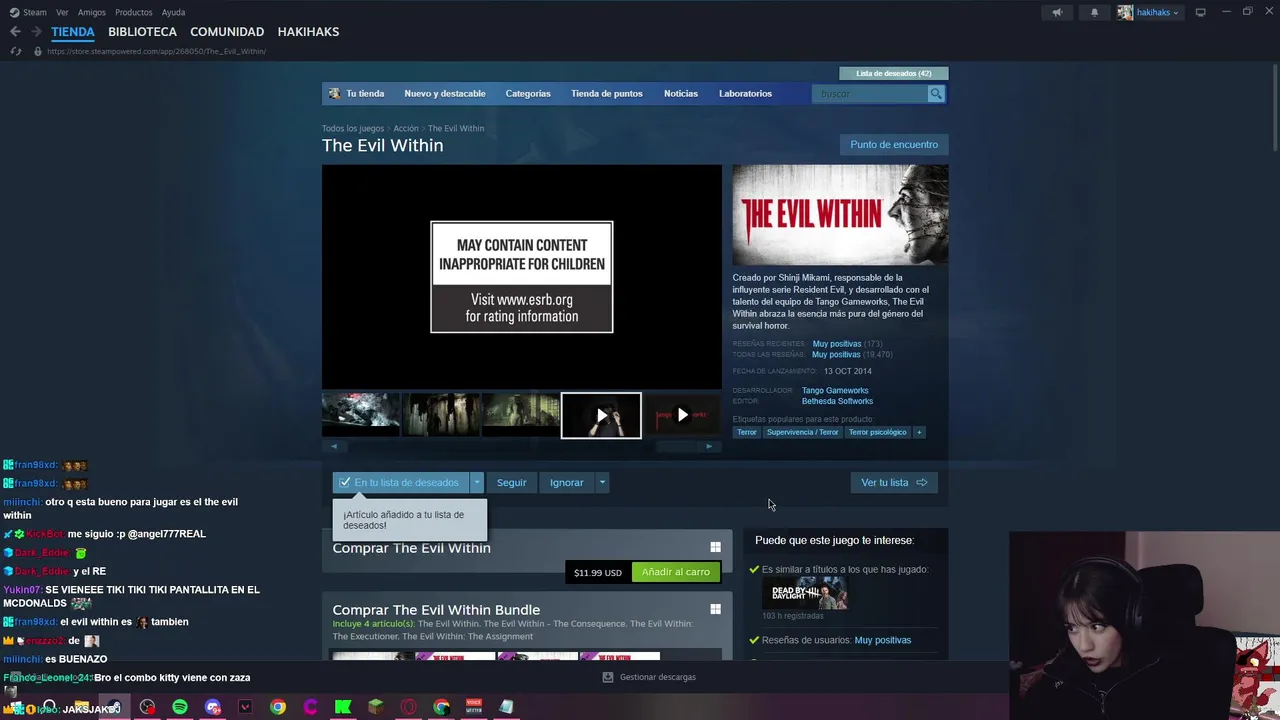Viewport: 1280px width, 720px height.
Task: Expand the wishlist button dropdown arrow
Action: coord(477,482)
